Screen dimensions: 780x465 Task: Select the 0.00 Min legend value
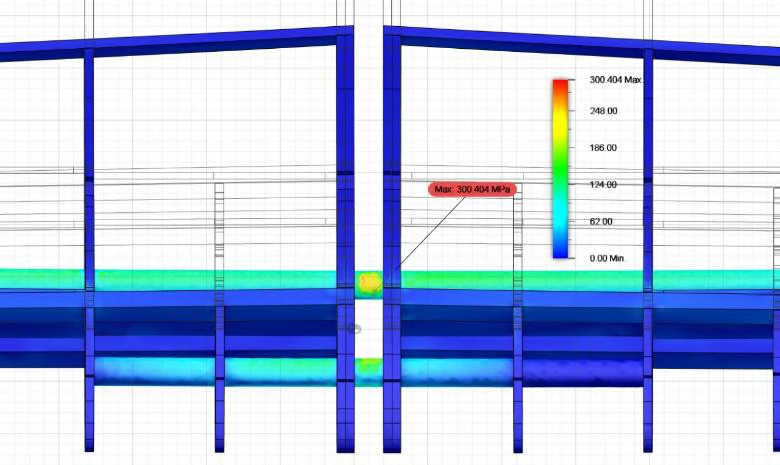point(607,258)
